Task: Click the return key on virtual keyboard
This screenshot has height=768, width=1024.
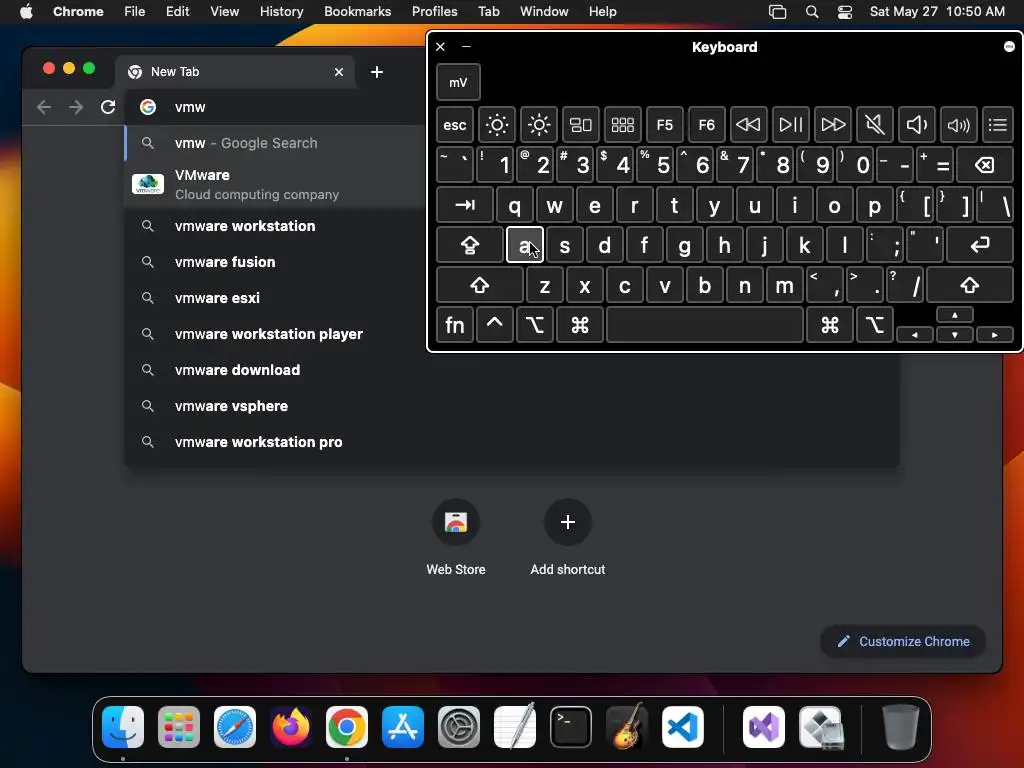Action: pyautogui.click(x=980, y=245)
